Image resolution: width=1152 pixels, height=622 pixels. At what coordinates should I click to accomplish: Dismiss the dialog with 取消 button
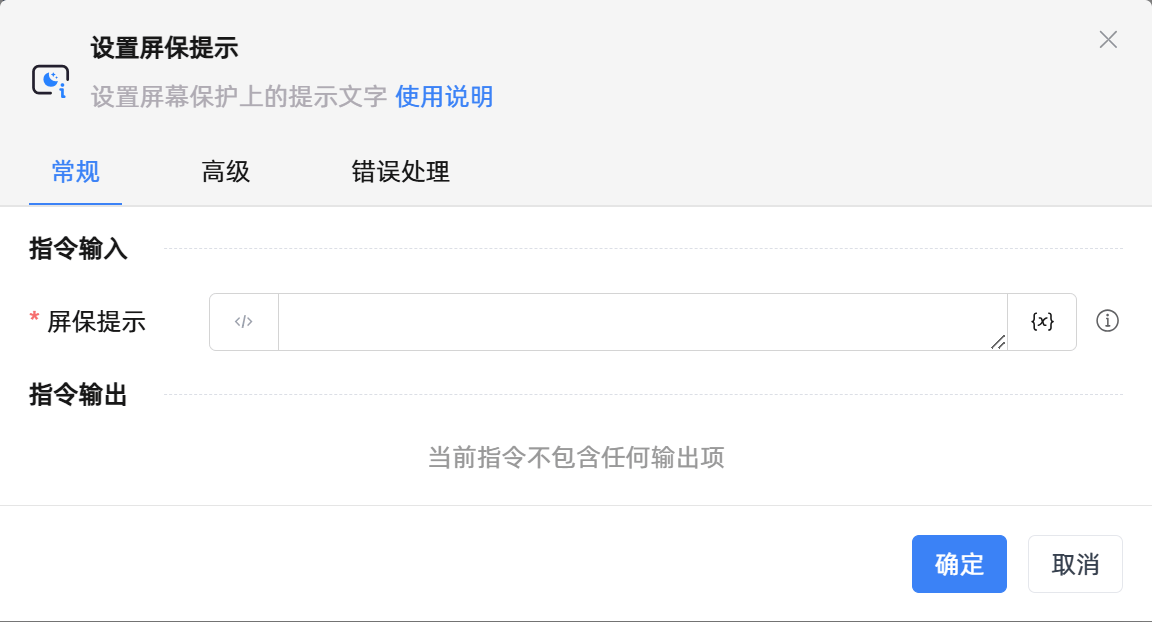click(x=1075, y=564)
